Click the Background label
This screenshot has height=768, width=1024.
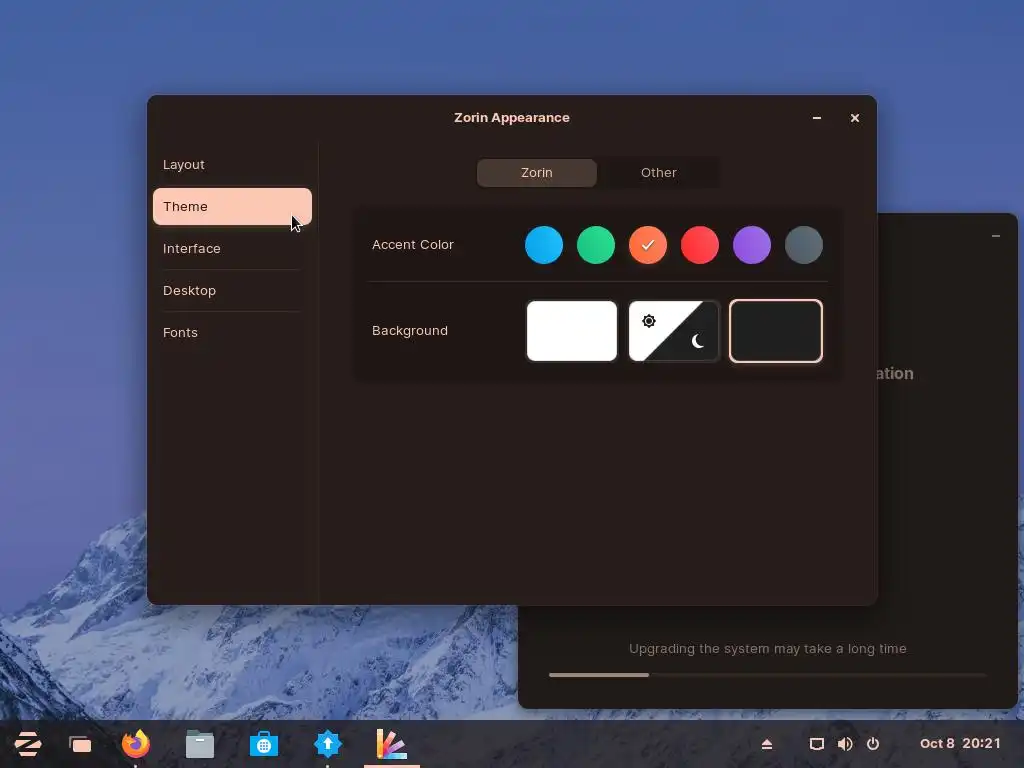(x=410, y=331)
